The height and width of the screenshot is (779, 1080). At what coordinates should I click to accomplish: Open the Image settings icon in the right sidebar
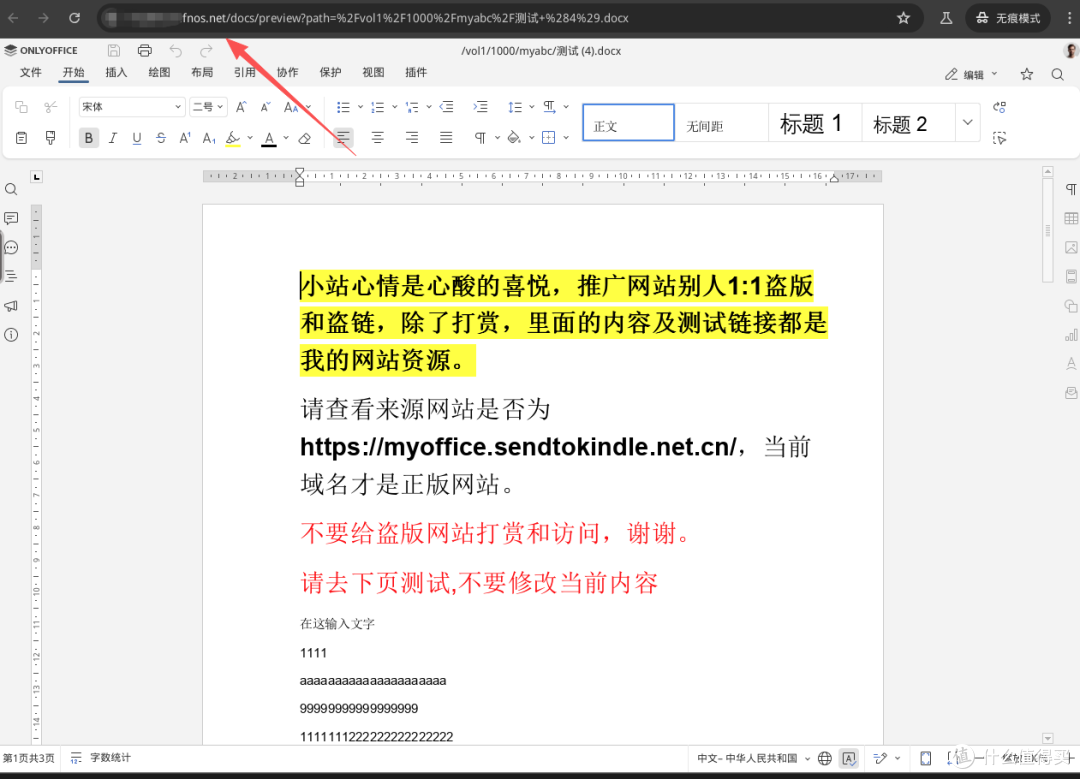[1071, 247]
